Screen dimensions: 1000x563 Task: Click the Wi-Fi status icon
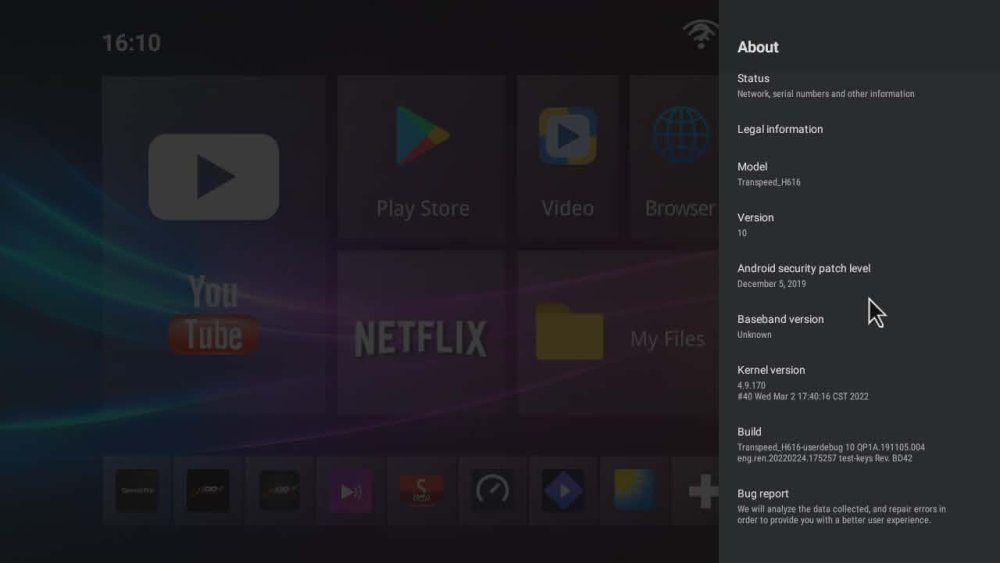click(700, 34)
